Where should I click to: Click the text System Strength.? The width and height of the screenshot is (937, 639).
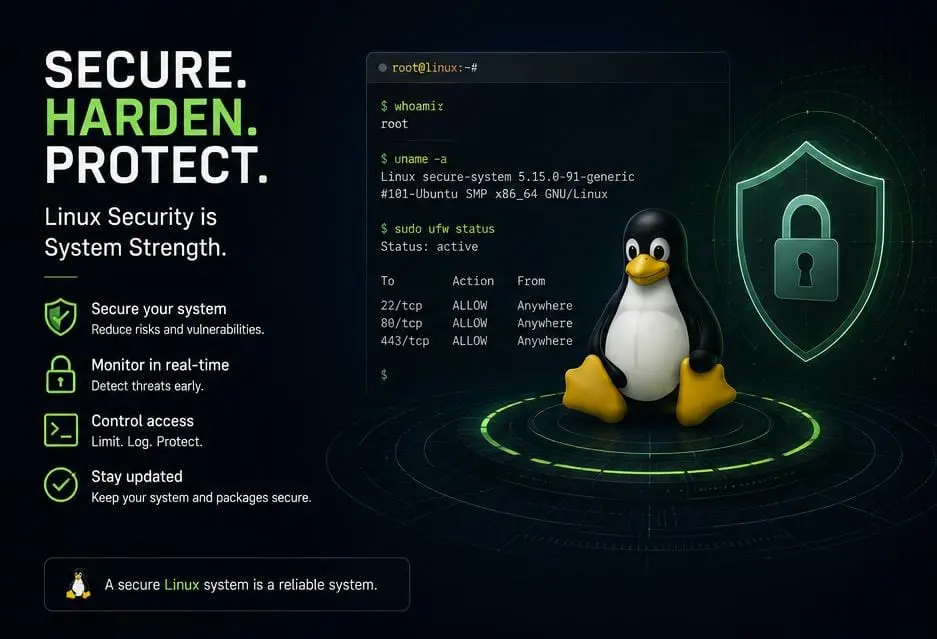pos(136,247)
